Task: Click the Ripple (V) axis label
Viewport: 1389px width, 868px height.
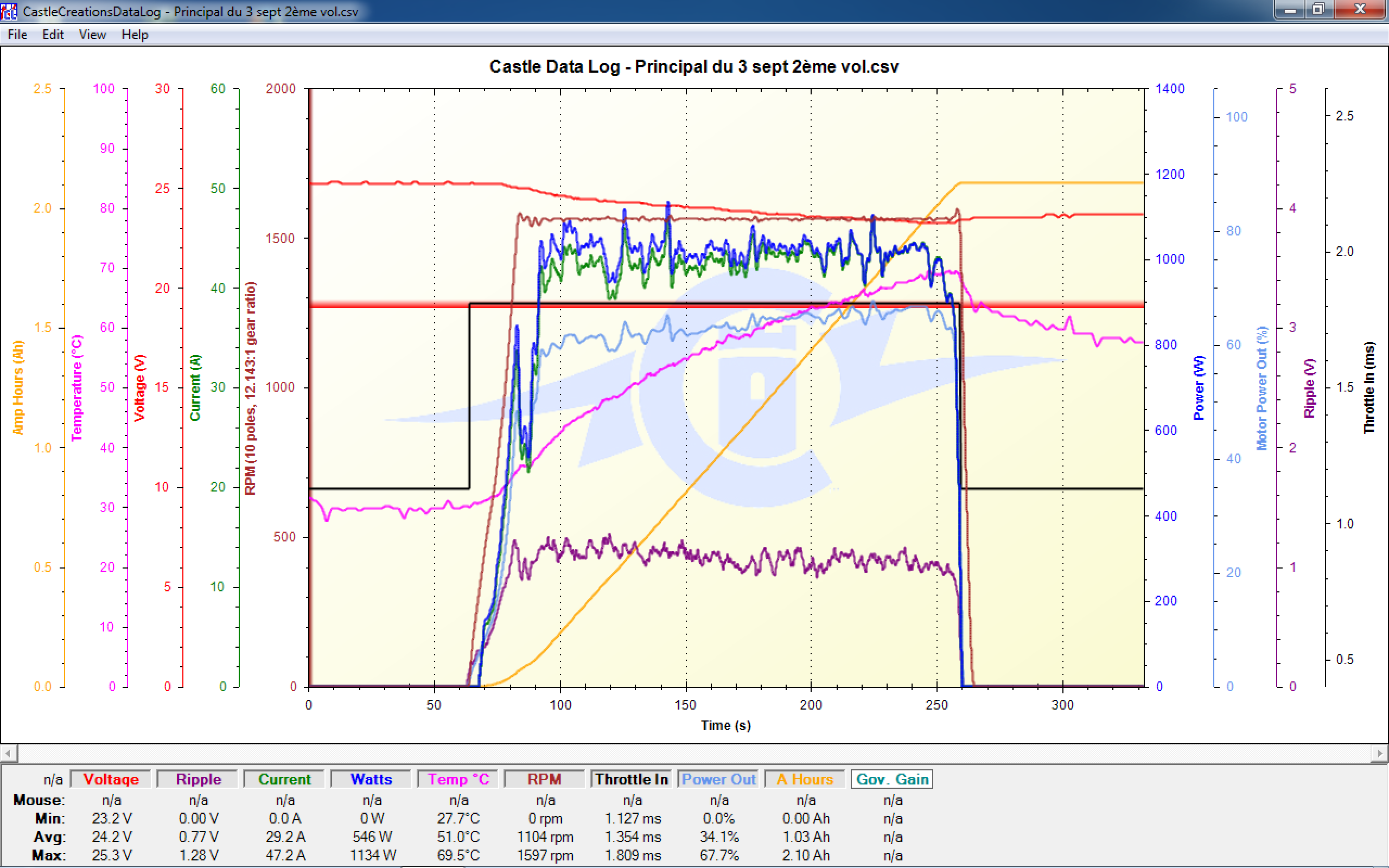Action: [1309, 387]
